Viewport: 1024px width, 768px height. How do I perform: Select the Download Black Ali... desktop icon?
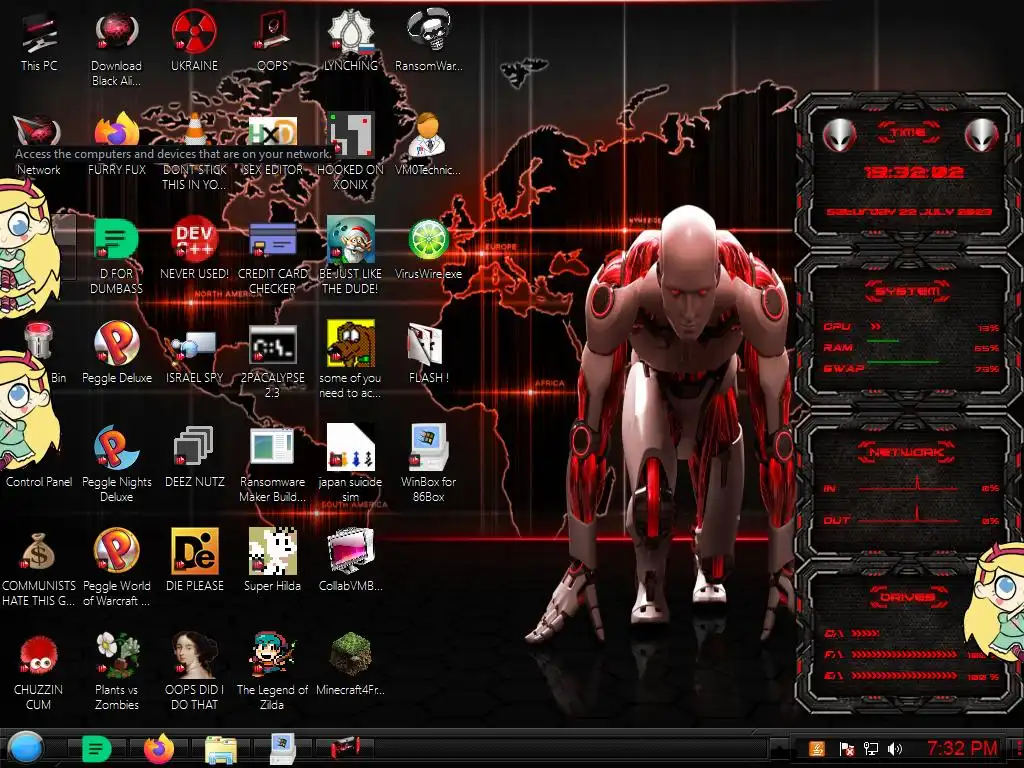(116, 49)
